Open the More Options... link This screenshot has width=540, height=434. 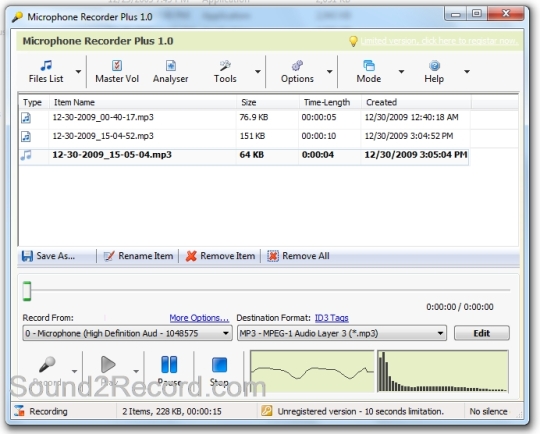199,318
